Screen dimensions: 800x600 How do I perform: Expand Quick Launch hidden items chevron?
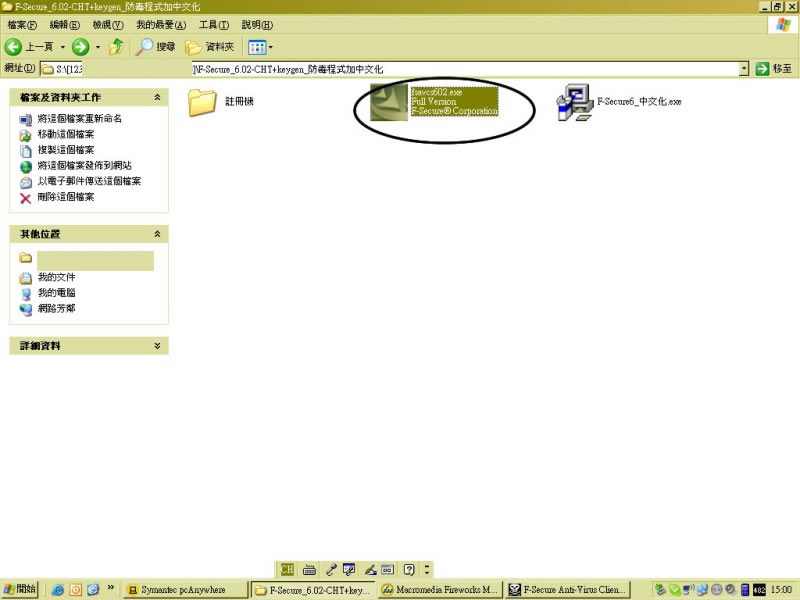coord(110,588)
